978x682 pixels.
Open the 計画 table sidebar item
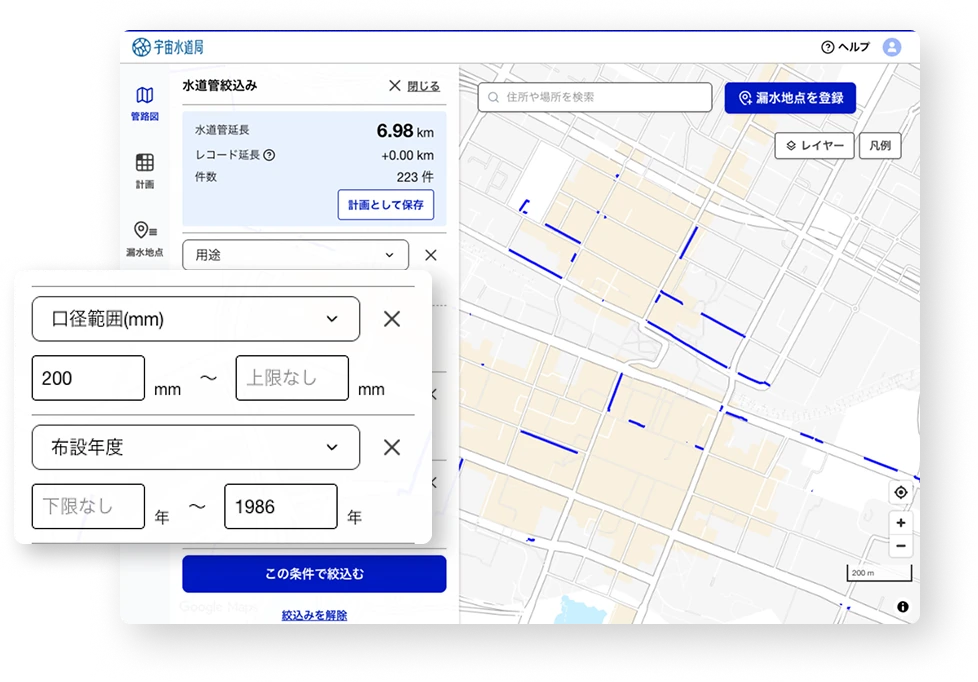coord(145,171)
